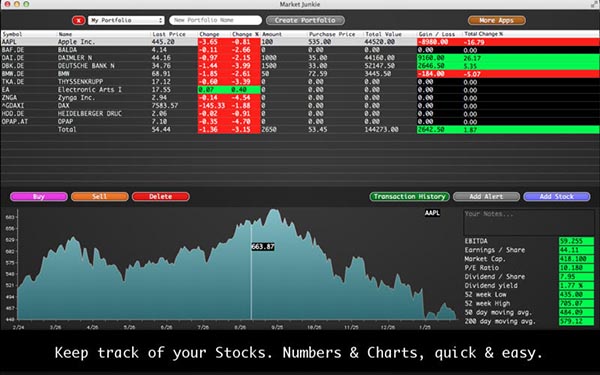Click the Create Portfolio button
600x375 pixels.
pos(305,20)
